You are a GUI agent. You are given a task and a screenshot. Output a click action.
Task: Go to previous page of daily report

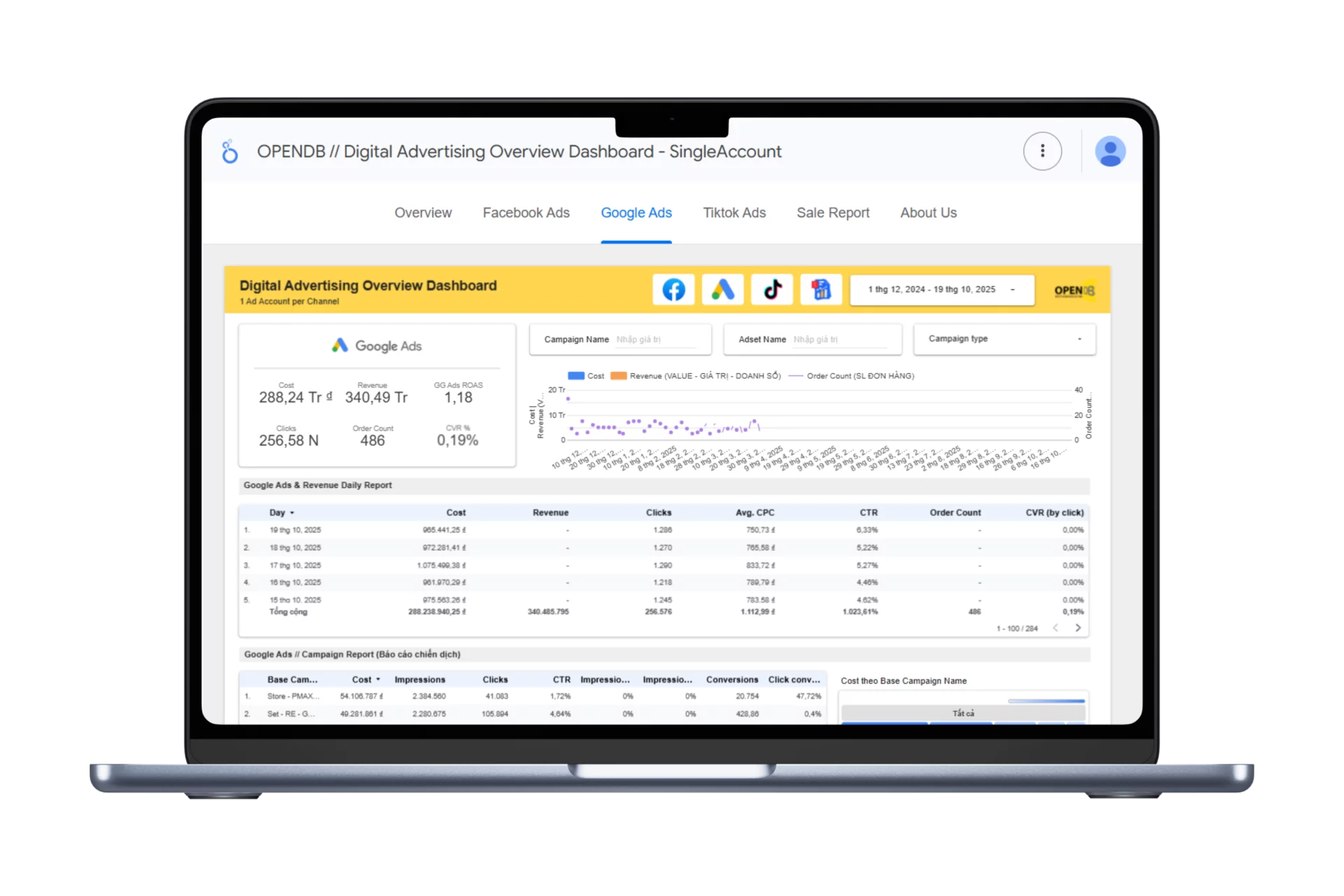click(1056, 628)
